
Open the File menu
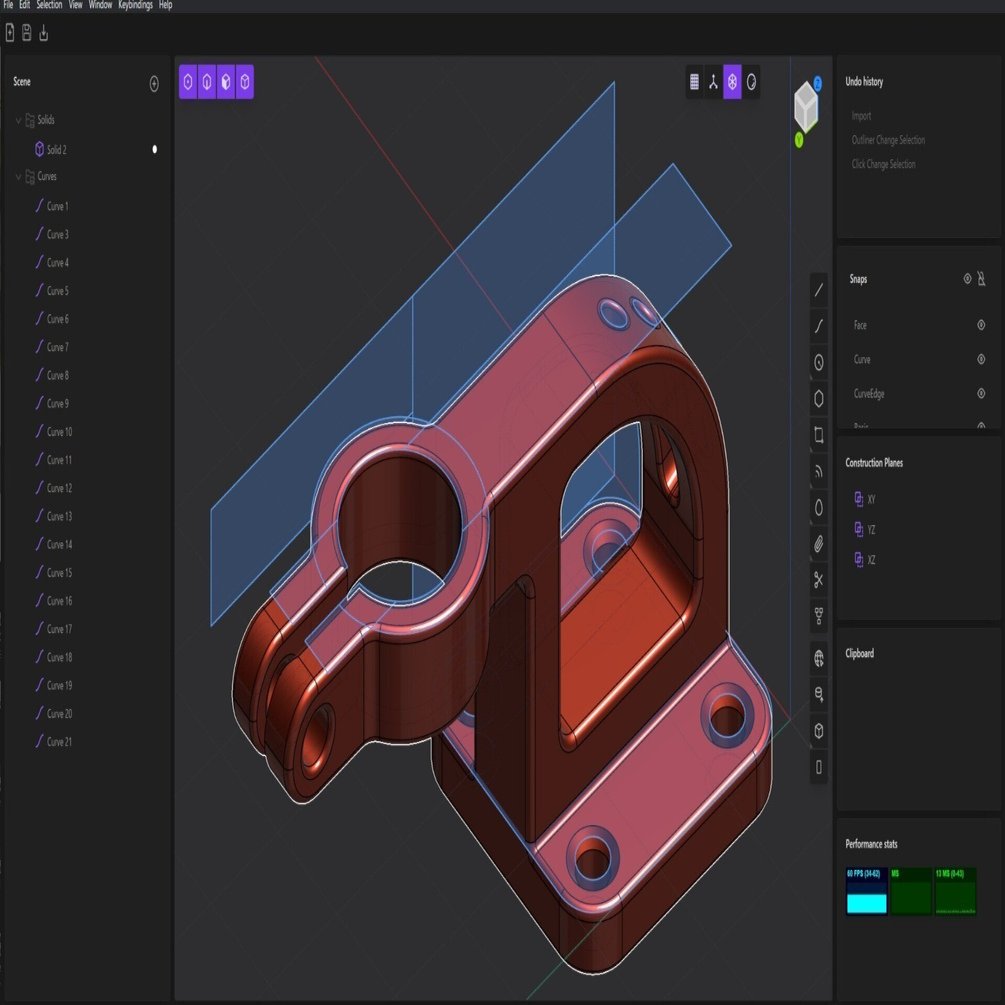(8, 4)
